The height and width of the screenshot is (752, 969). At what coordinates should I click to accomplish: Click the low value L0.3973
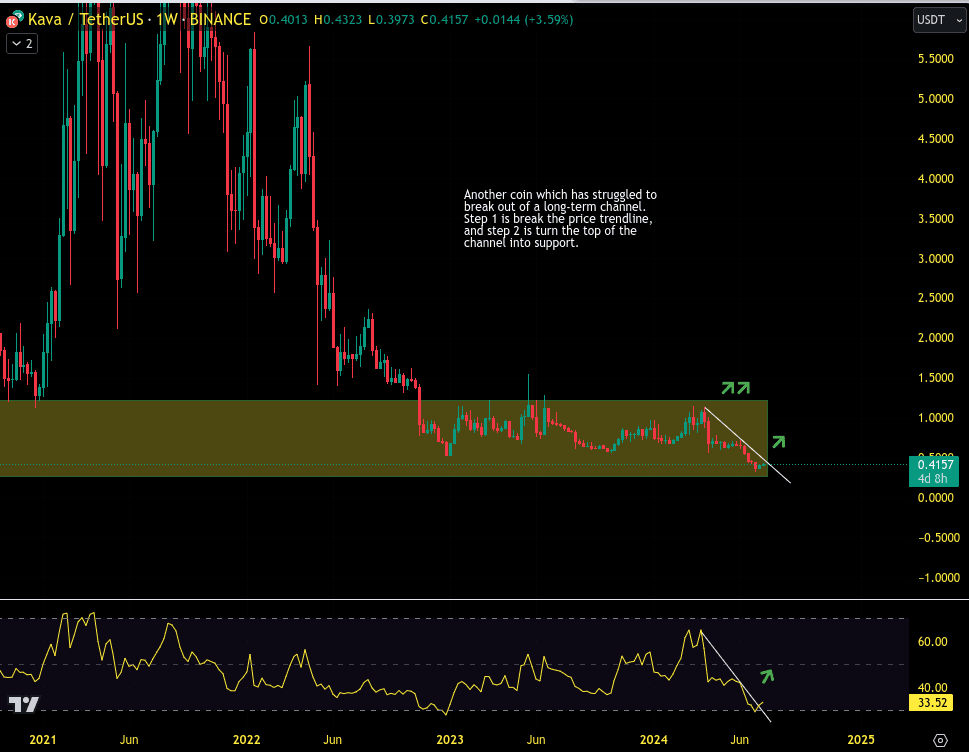tap(391, 20)
